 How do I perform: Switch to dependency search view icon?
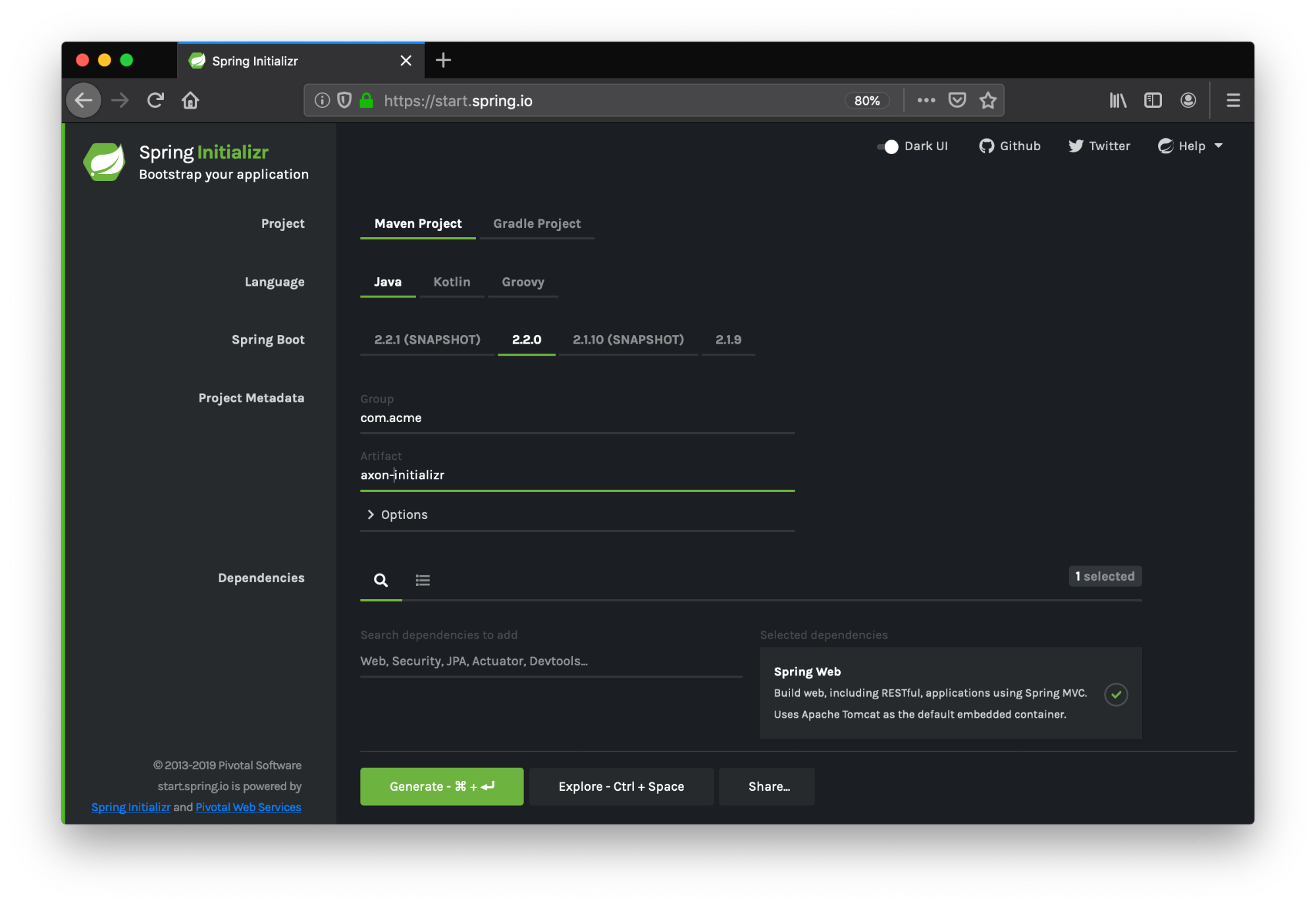tap(381, 580)
